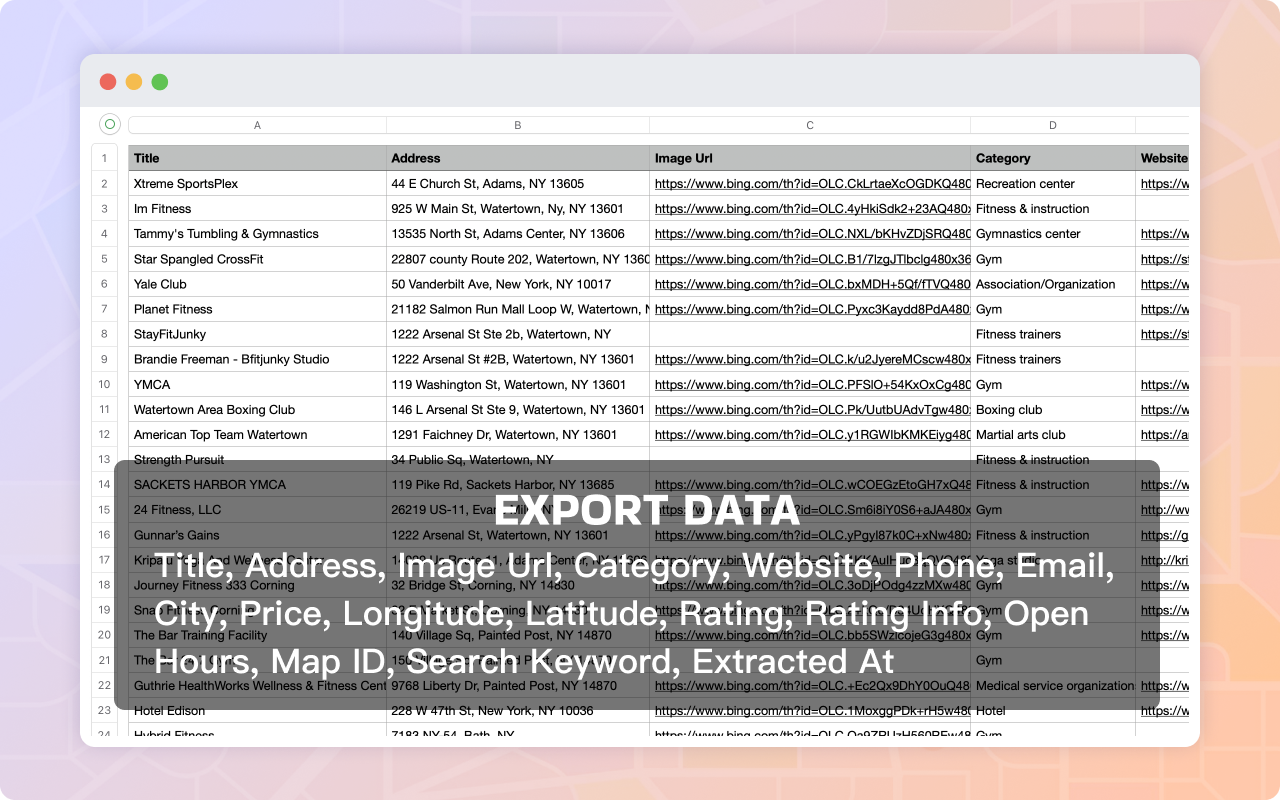Select row number 5 header

pos(104,259)
